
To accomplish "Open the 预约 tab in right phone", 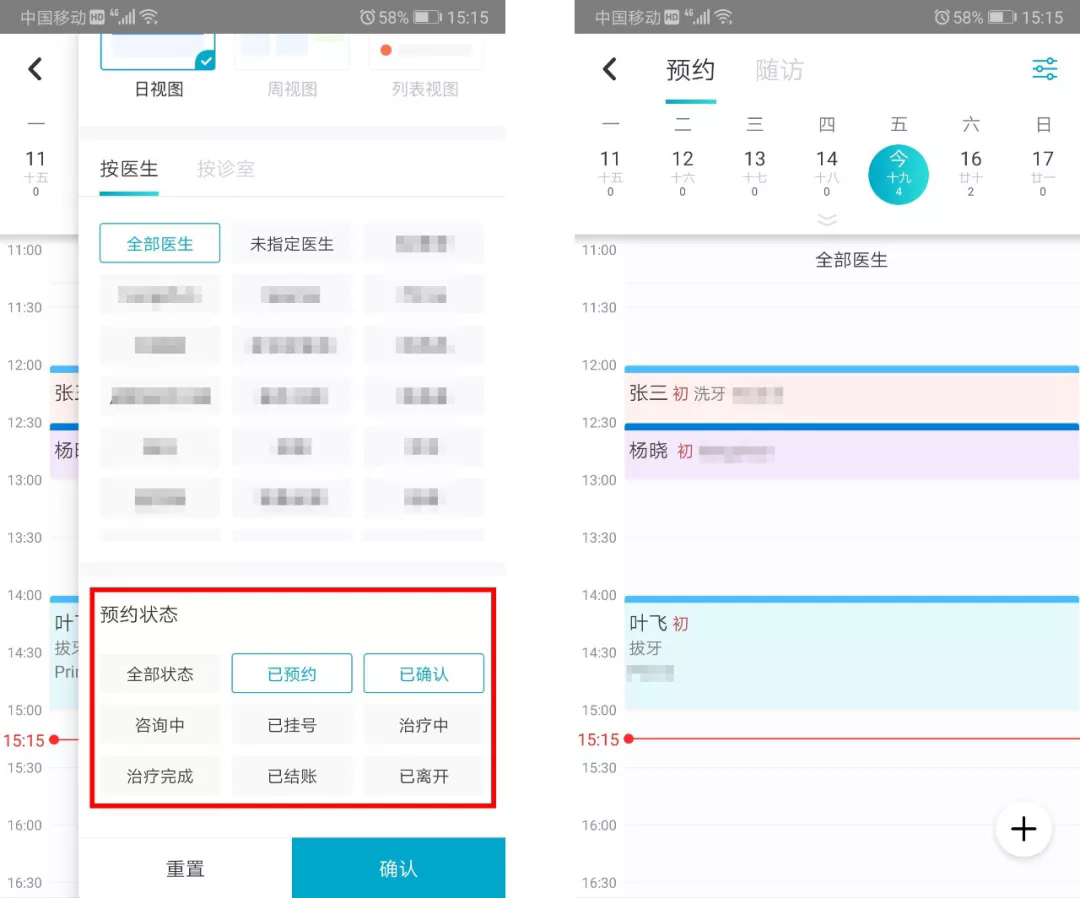I will (x=690, y=70).
